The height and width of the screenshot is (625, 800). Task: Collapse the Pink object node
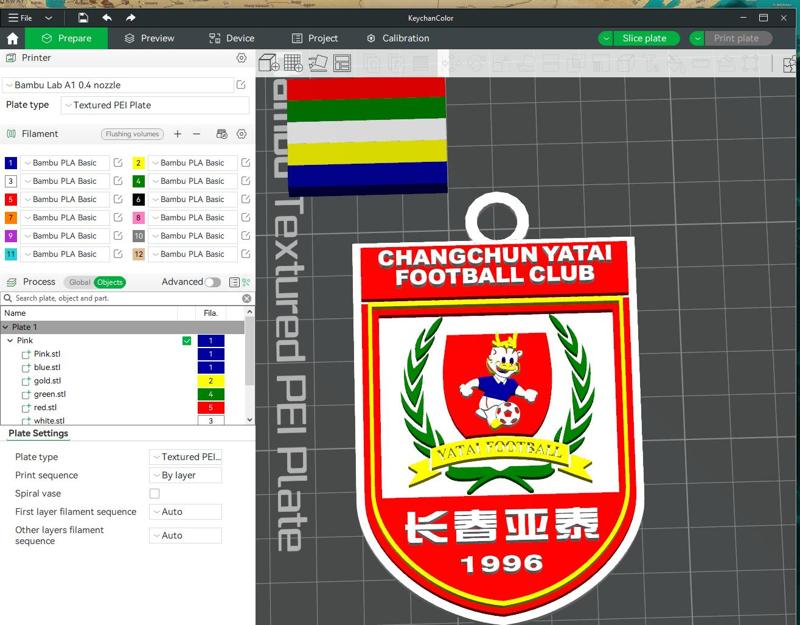coord(10,340)
